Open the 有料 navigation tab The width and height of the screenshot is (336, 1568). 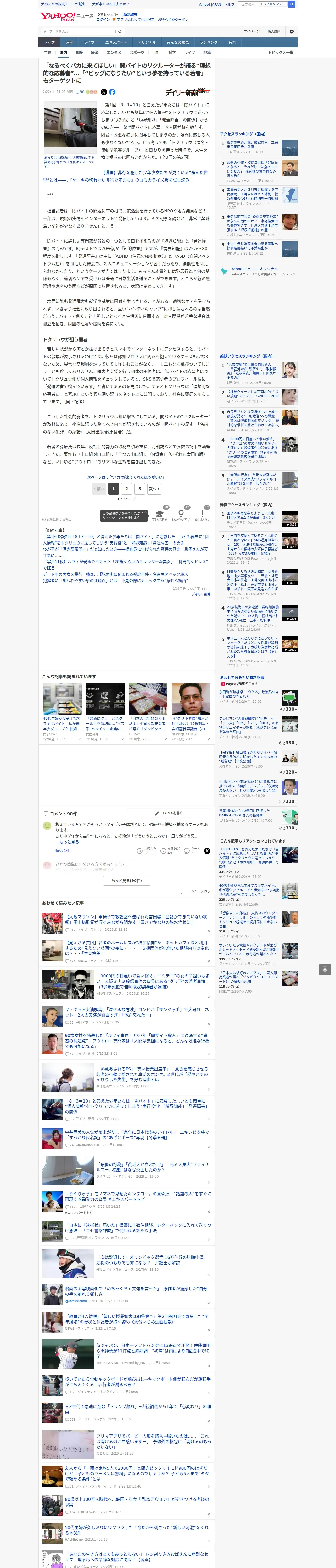coord(232,43)
